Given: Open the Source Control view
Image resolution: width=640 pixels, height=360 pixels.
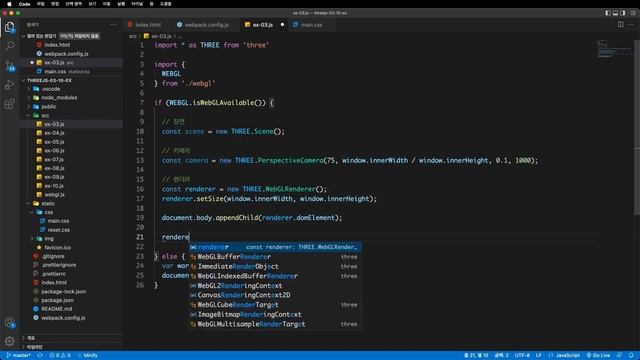Looking at the screenshot, I should pyautogui.click(x=9, y=65).
